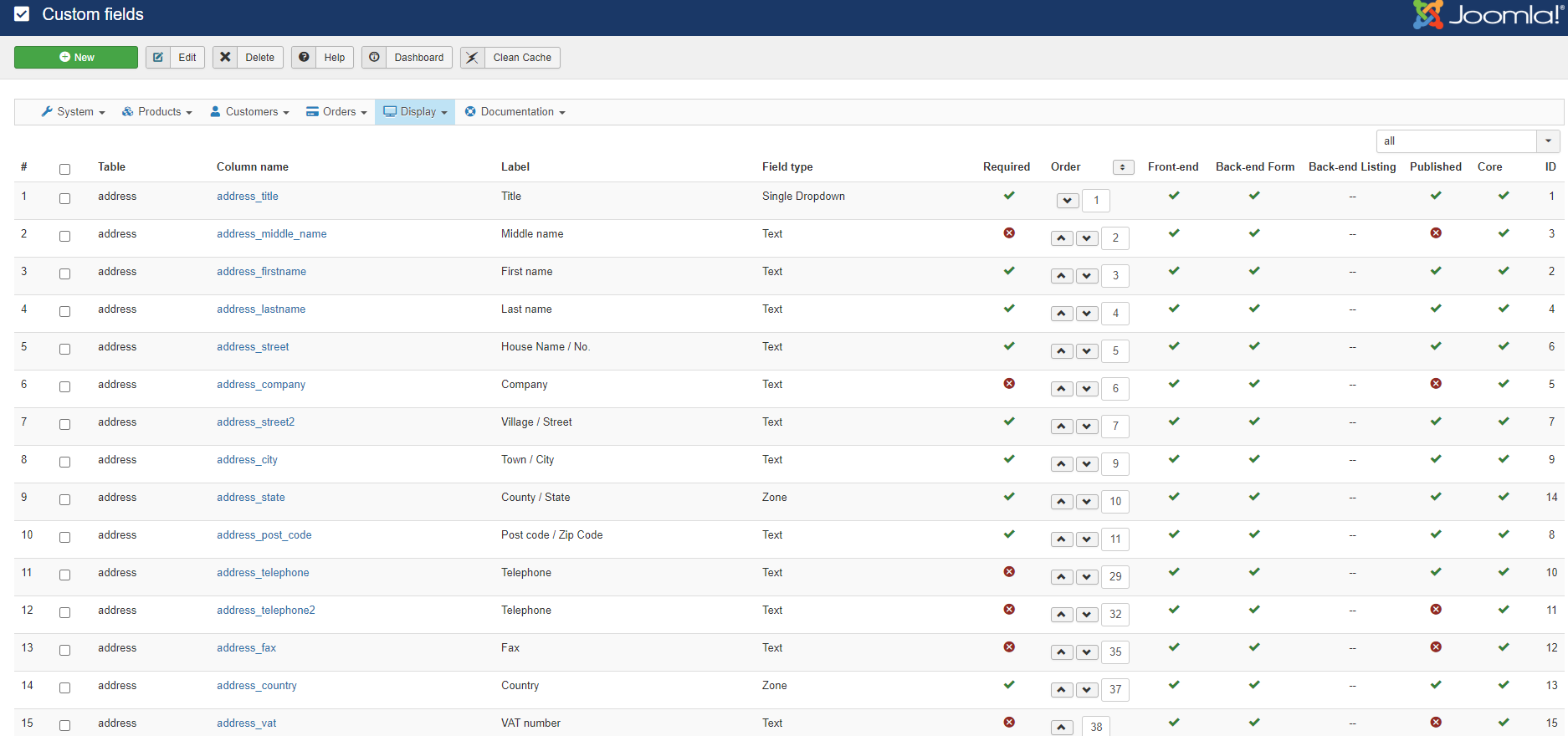Click the Back-end Form checkmark for address_state

(x=1254, y=497)
